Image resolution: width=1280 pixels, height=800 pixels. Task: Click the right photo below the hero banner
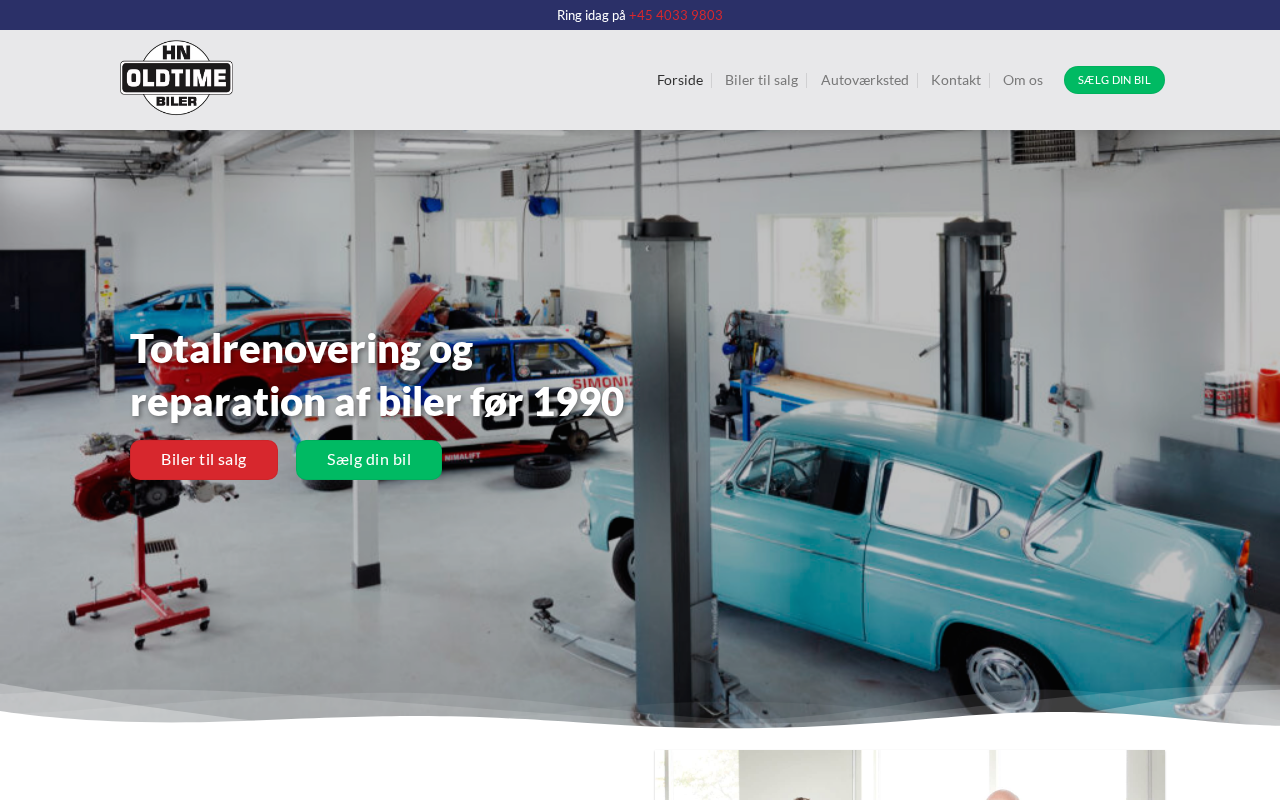click(x=1020, y=776)
